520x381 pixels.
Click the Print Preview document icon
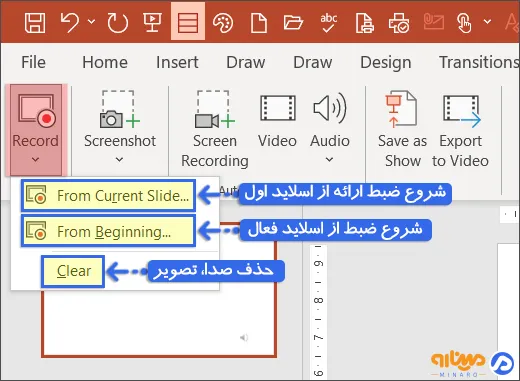click(x=364, y=23)
